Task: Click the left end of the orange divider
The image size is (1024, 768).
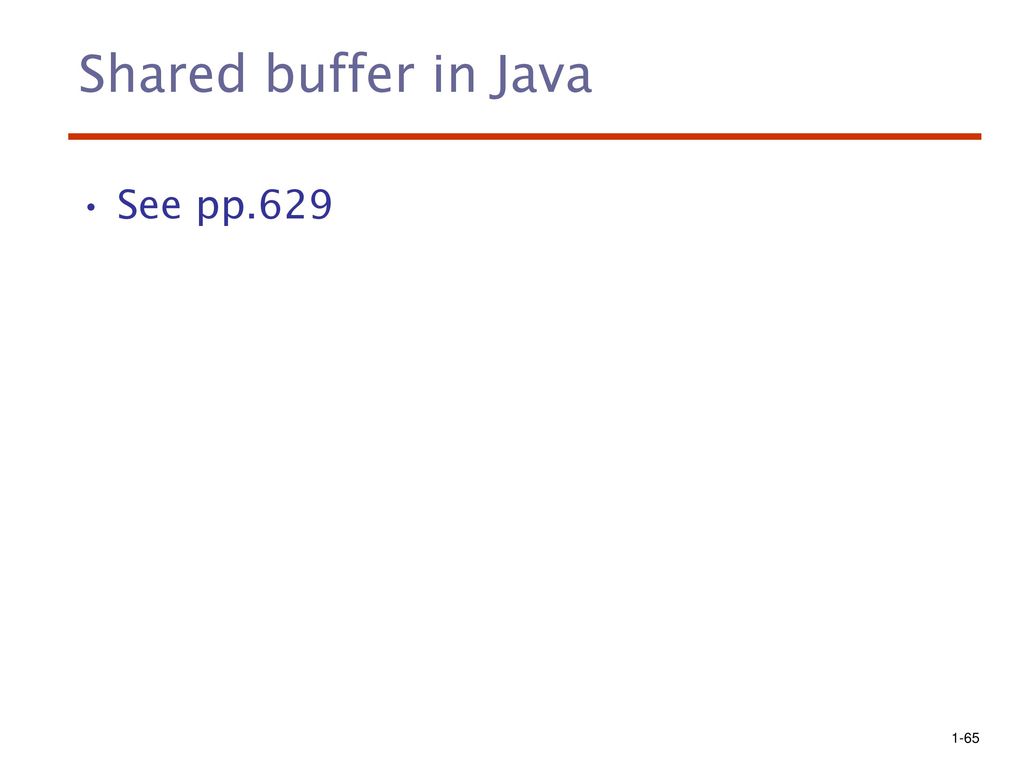Action: [x=72, y=136]
